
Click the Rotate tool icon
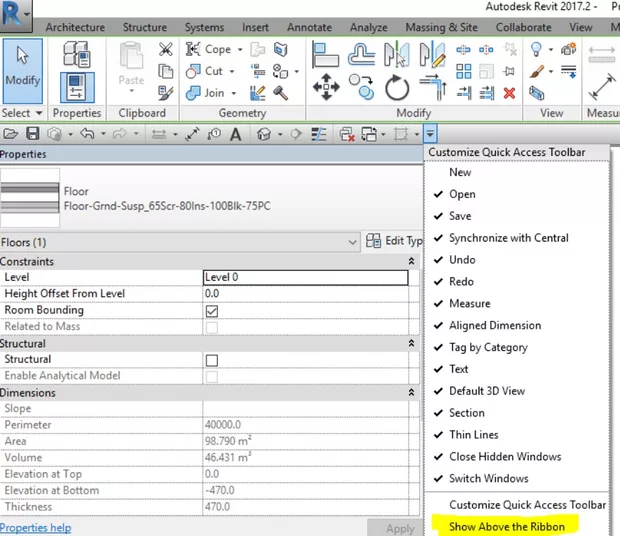(396, 88)
